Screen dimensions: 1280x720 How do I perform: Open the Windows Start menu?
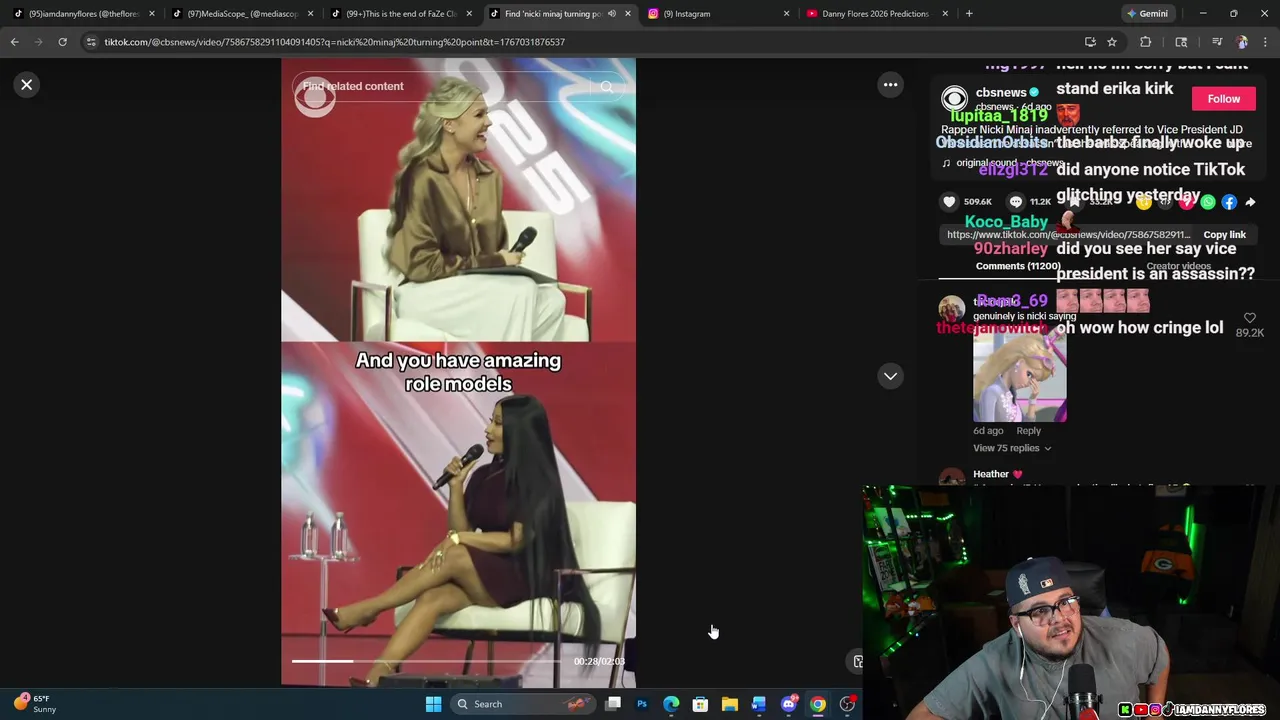[433, 704]
